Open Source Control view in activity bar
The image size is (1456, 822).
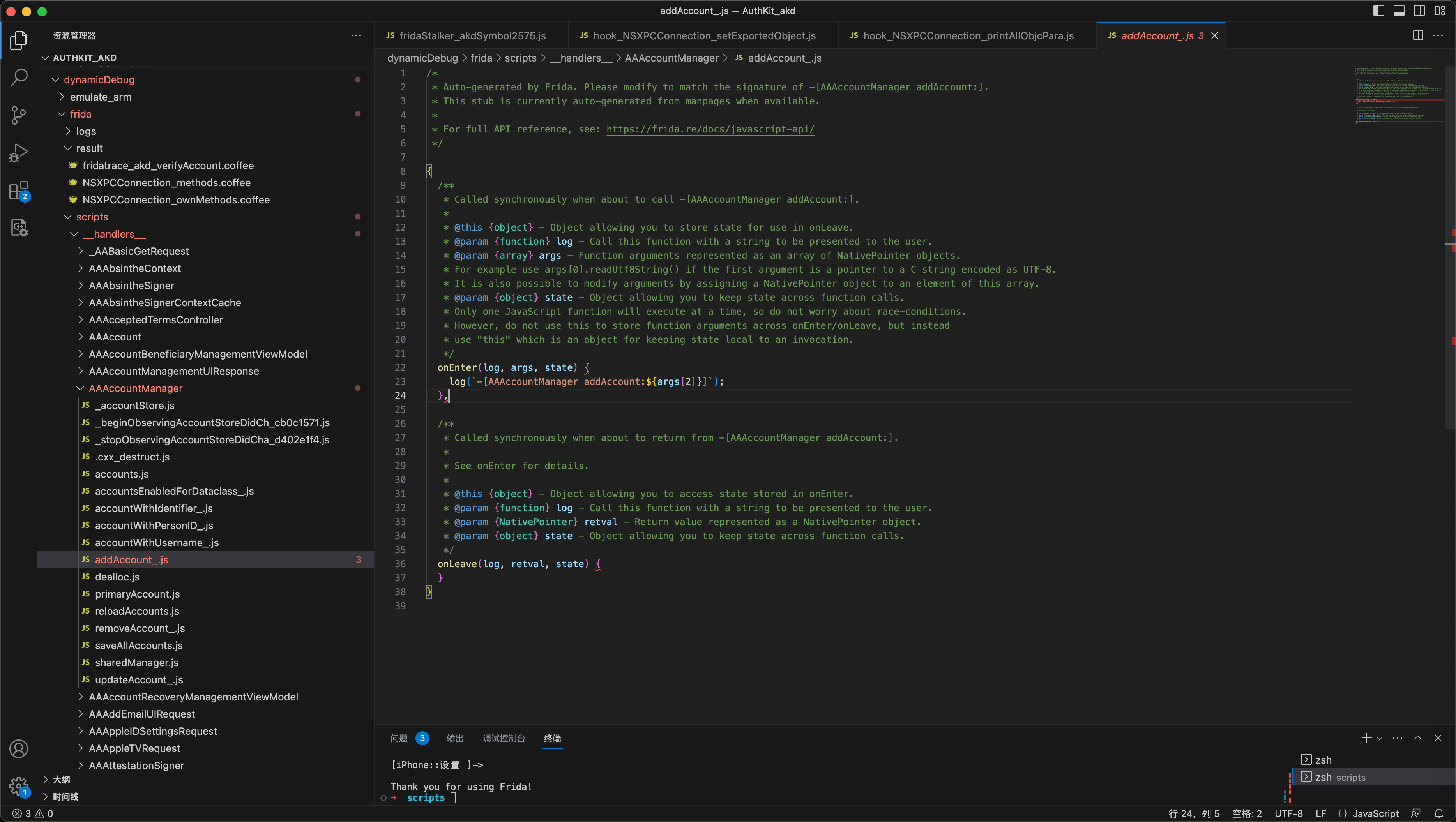point(19,115)
